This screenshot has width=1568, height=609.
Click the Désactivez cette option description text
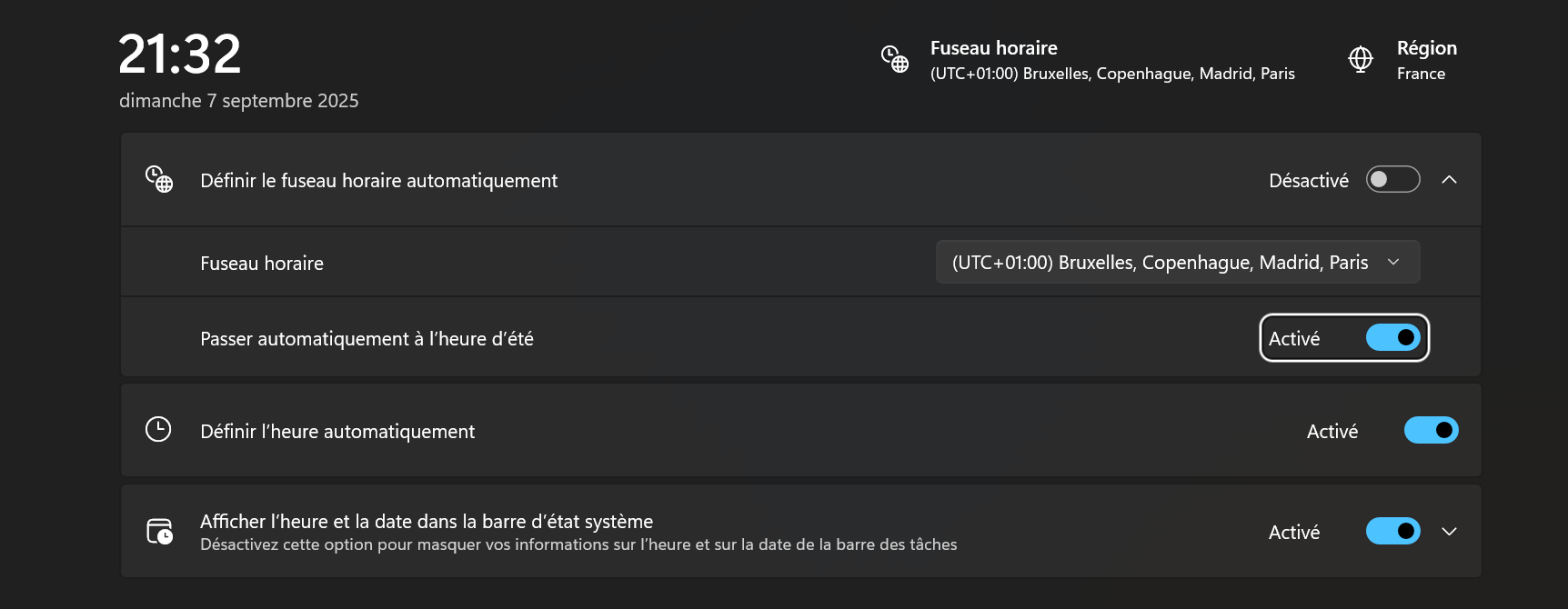click(578, 544)
